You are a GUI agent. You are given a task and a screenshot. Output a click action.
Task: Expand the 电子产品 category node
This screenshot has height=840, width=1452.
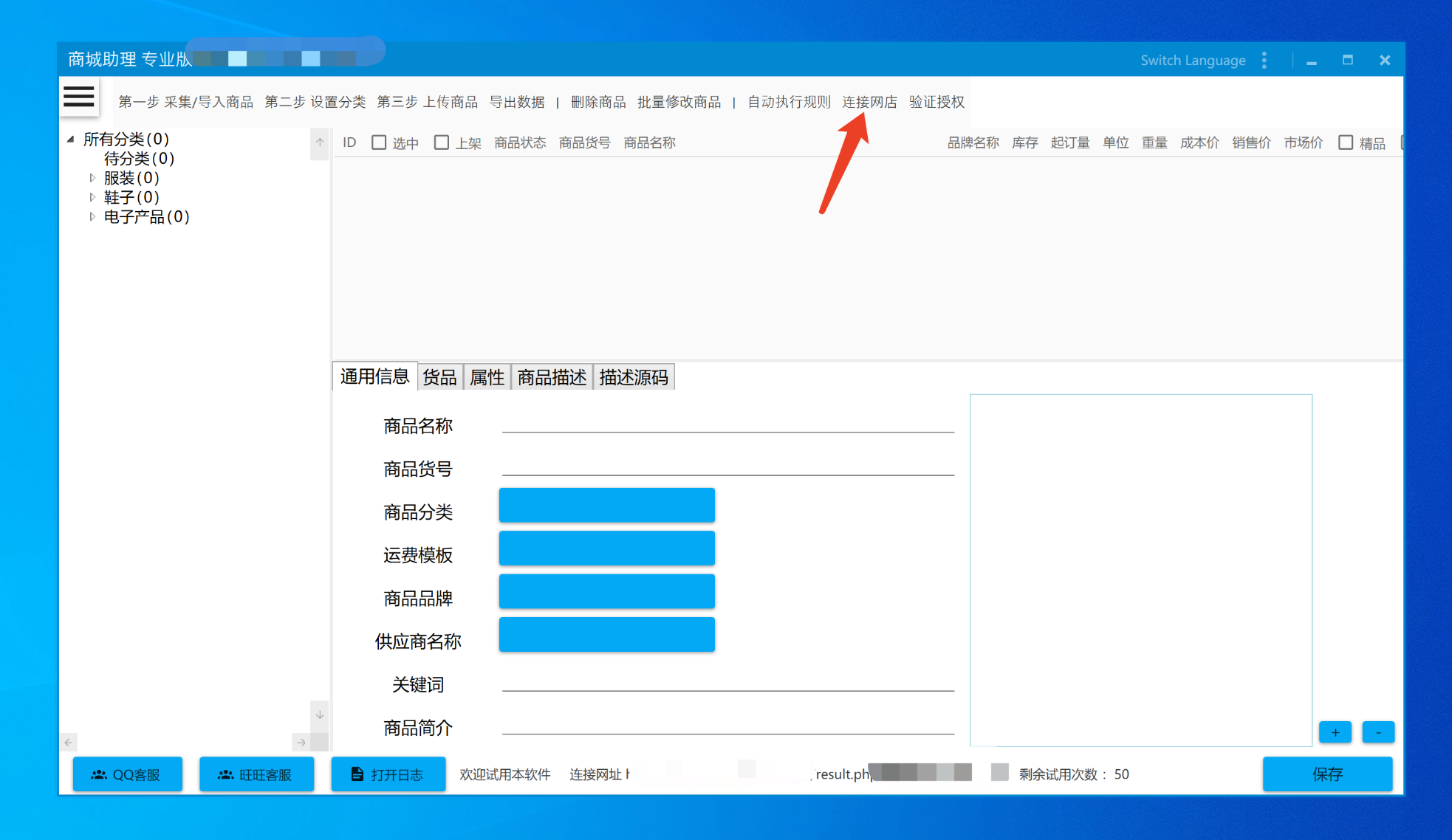click(x=92, y=217)
